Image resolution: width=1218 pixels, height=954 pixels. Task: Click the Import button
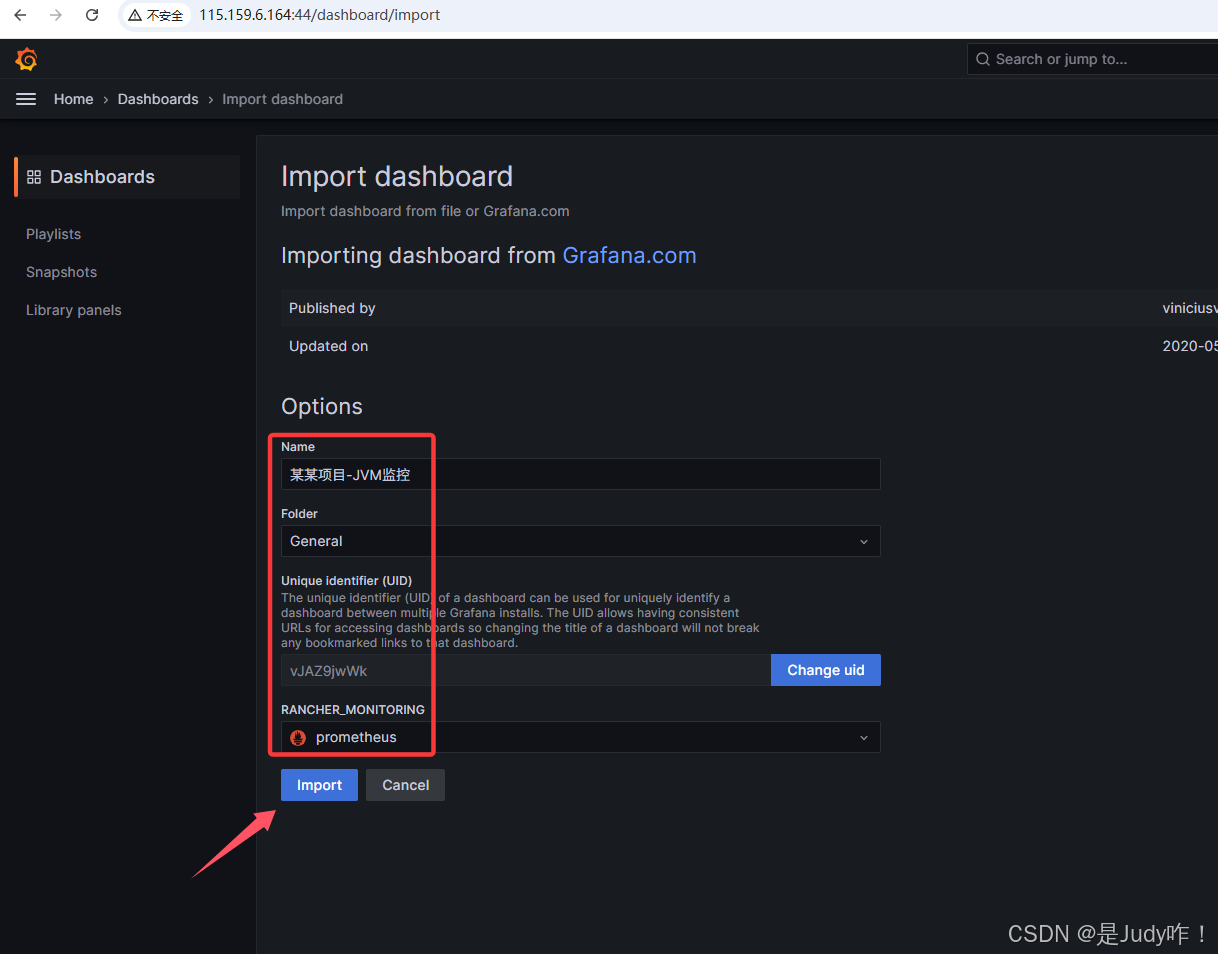click(319, 785)
